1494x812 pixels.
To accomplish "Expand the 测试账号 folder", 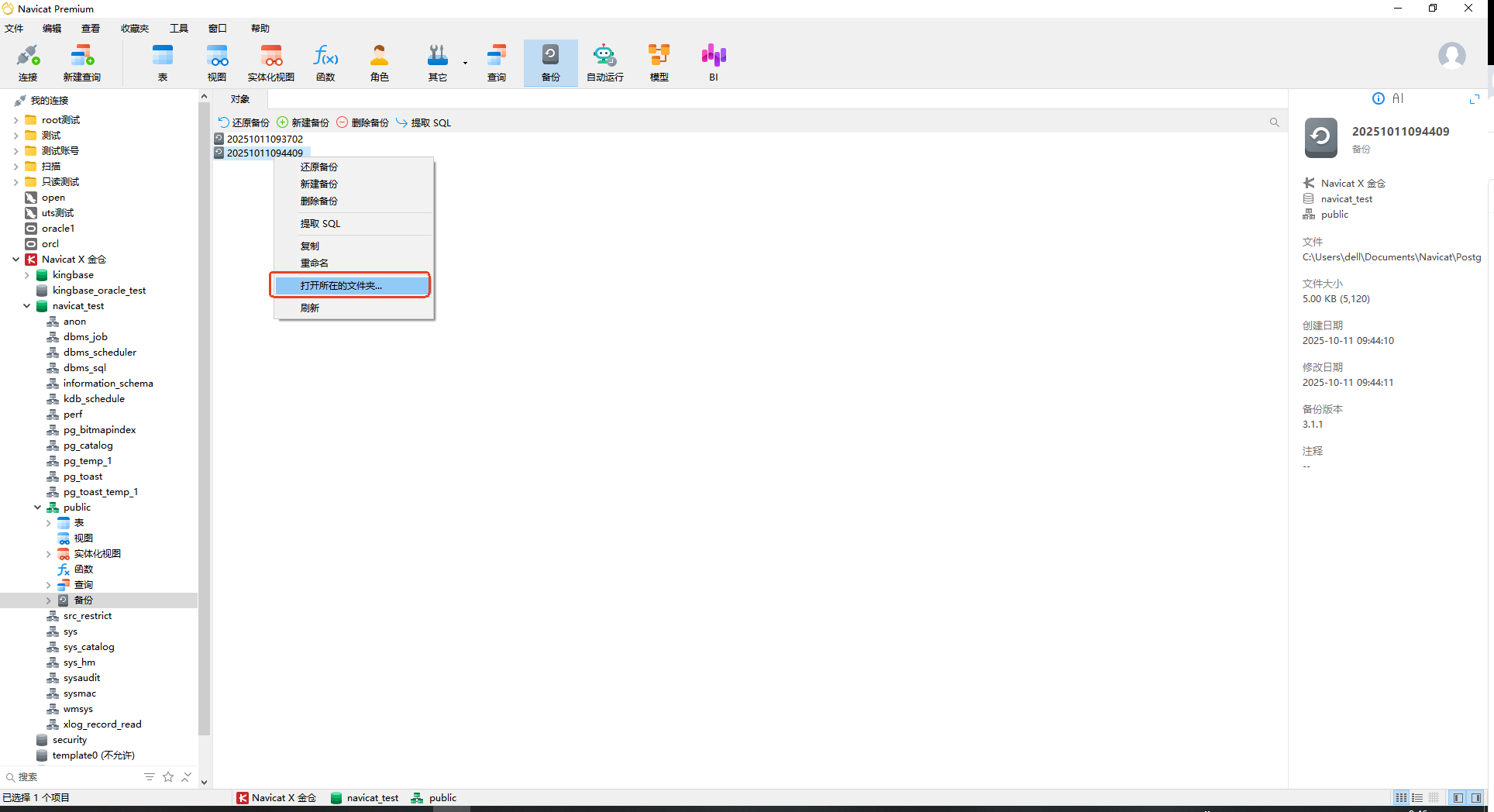I will pos(16,151).
